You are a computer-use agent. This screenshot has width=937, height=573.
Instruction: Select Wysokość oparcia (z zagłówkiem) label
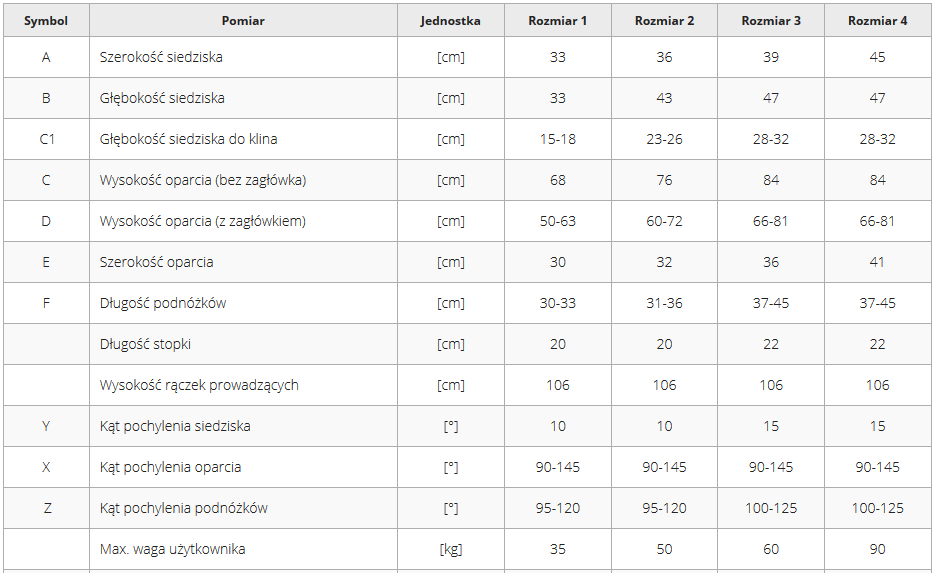(x=202, y=221)
